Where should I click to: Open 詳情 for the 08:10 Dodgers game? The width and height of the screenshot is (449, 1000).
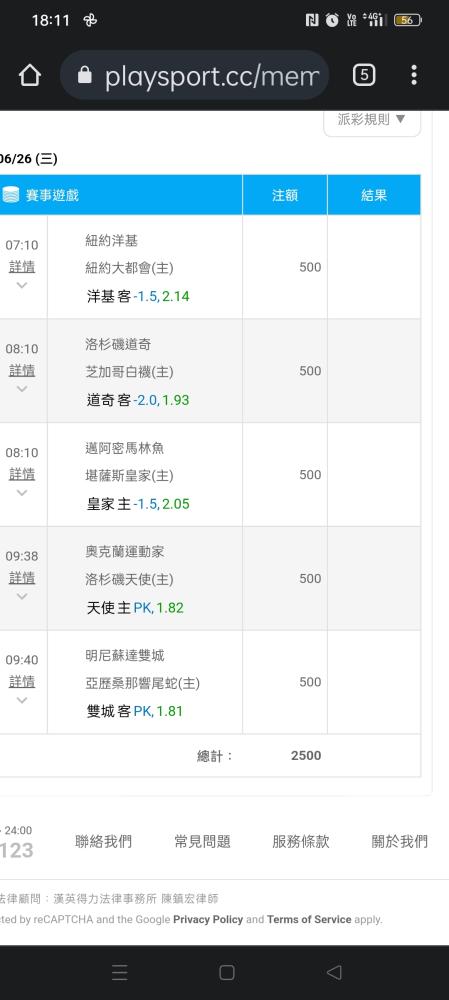[x=22, y=371]
